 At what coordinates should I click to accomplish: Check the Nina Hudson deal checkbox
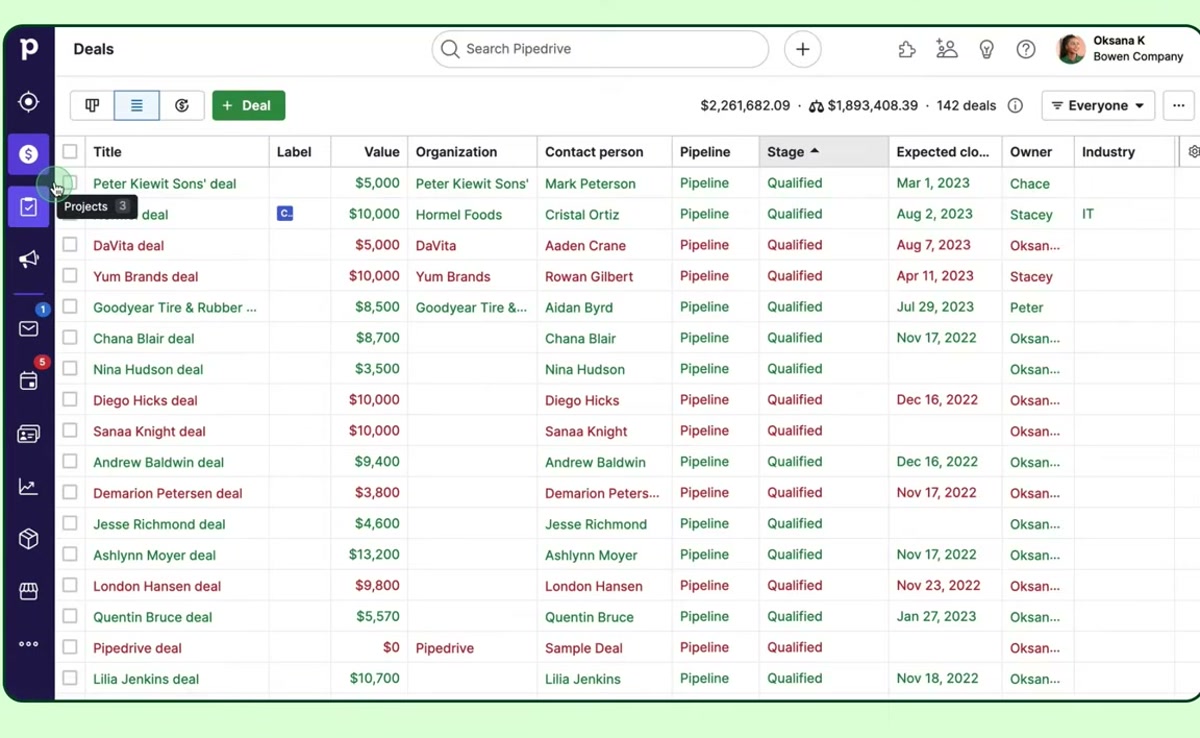(70, 369)
